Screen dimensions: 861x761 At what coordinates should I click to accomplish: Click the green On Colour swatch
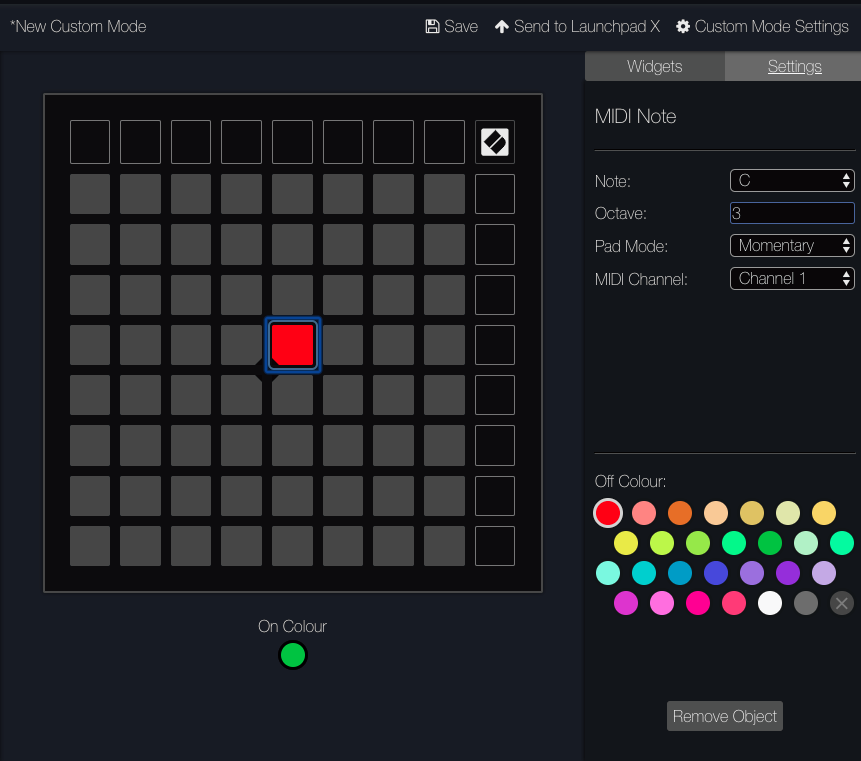pos(293,655)
